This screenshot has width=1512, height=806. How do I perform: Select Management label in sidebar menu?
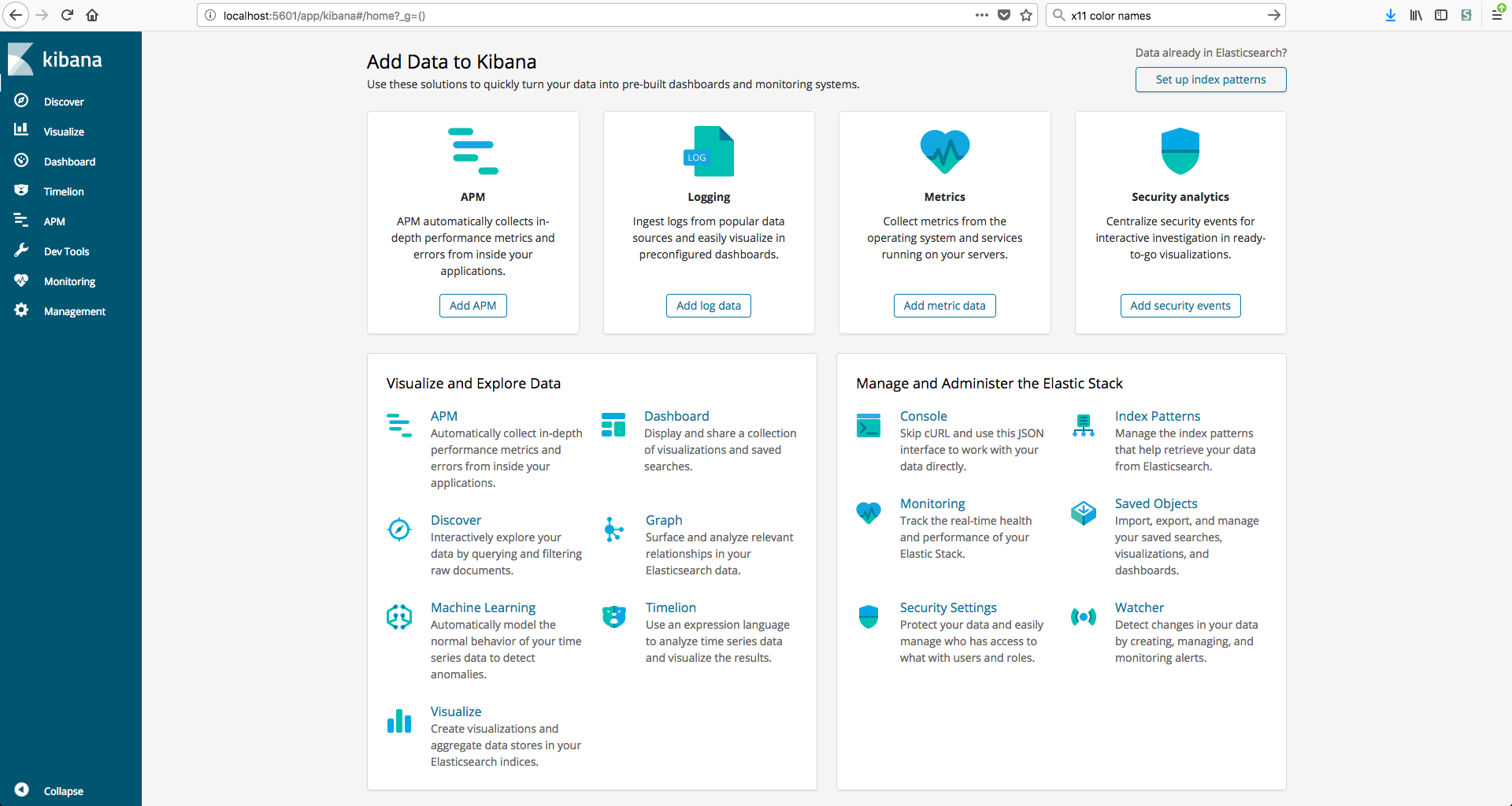click(x=75, y=311)
